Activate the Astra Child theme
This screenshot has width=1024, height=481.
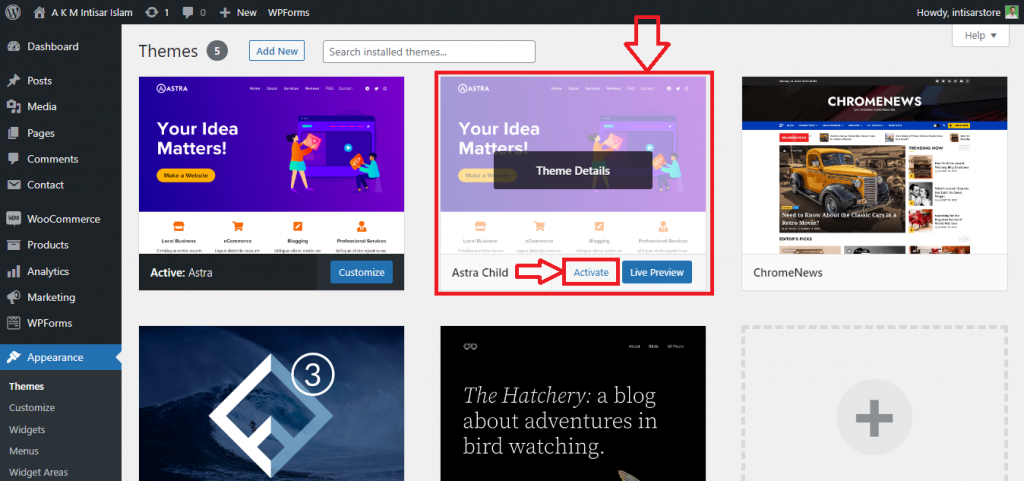591,272
